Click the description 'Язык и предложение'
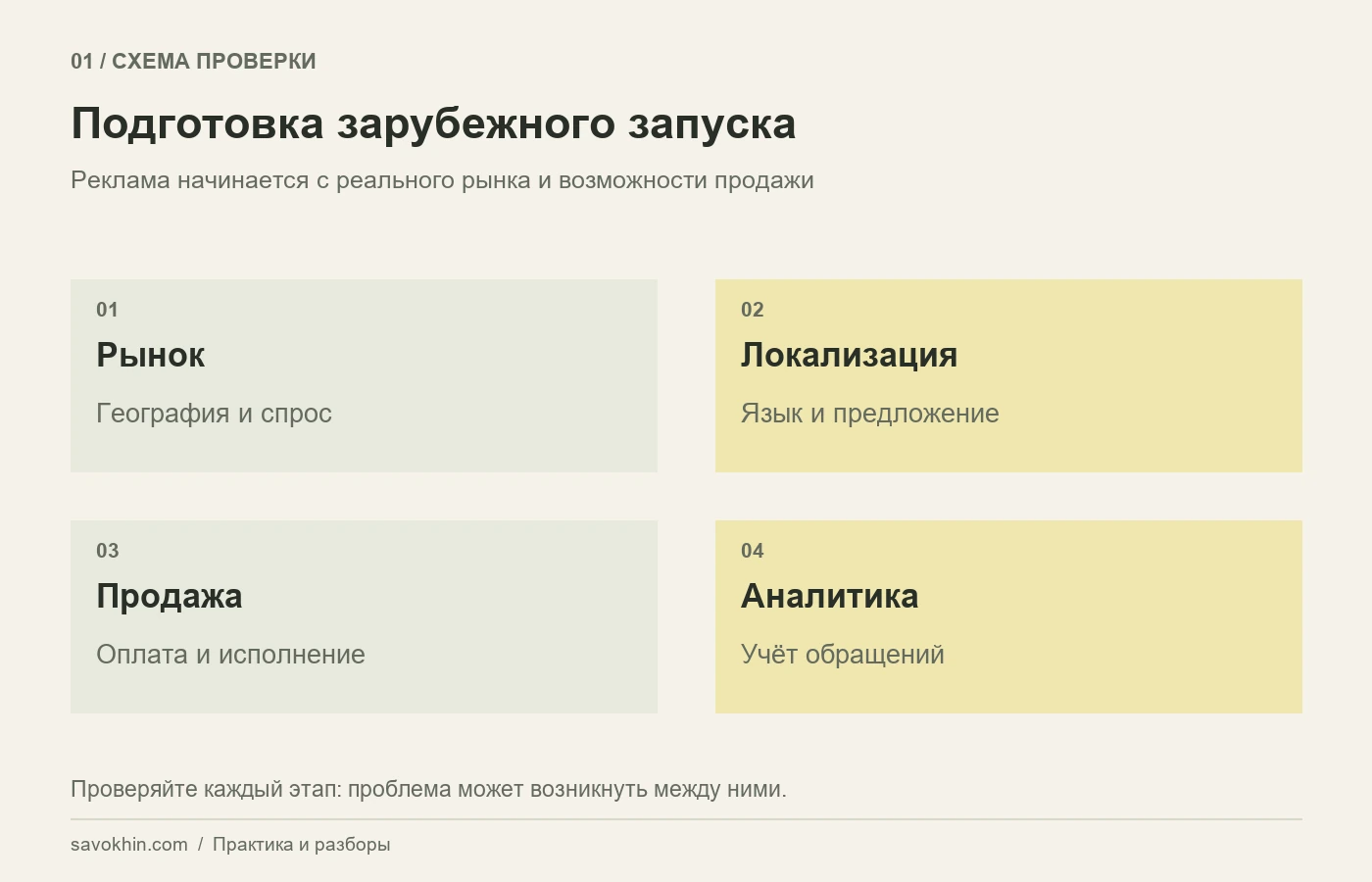The width and height of the screenshot is (1372, 882). pos(869,414)
